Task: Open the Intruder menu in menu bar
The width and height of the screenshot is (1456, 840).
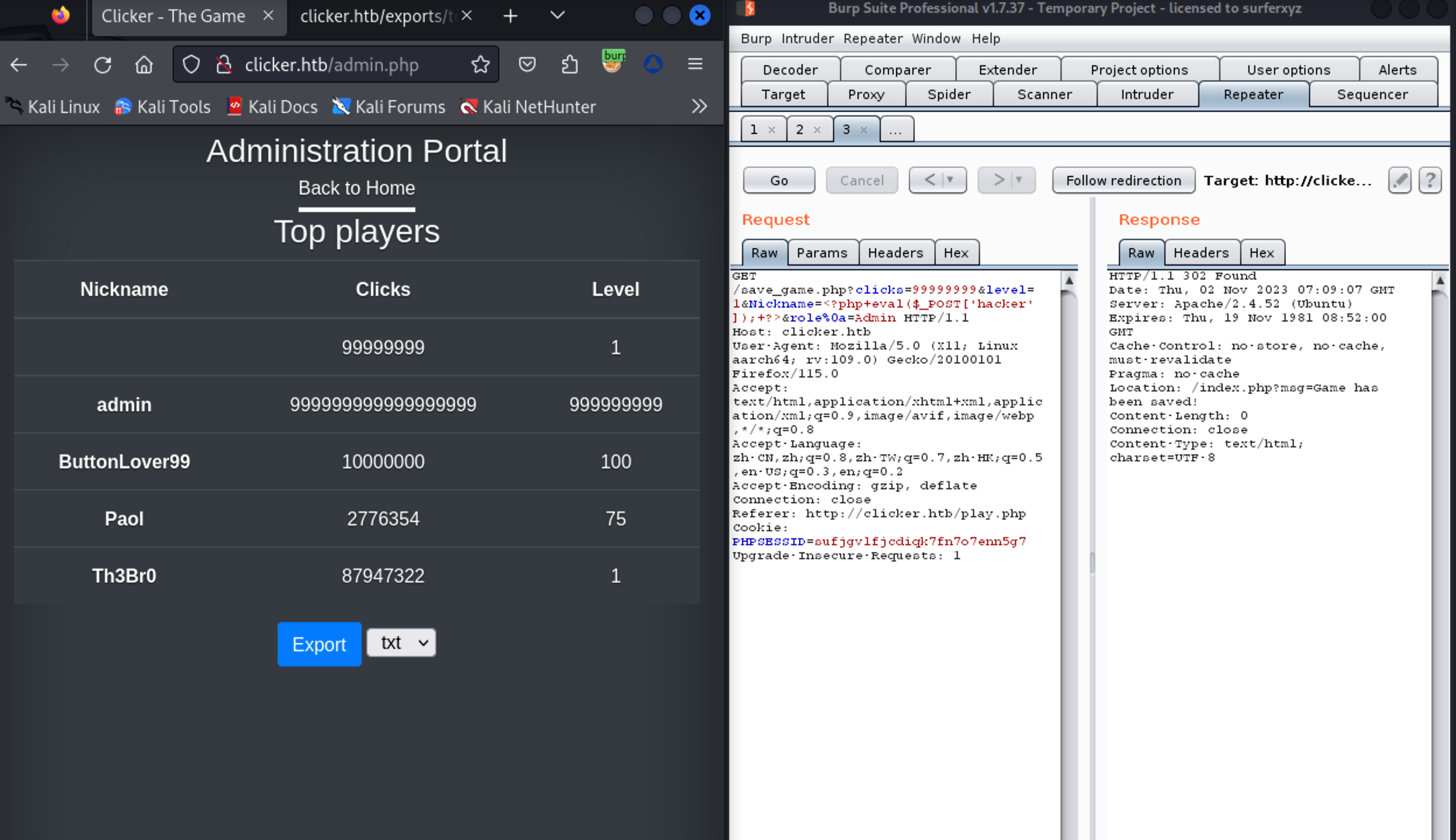Action: point(807,38)
